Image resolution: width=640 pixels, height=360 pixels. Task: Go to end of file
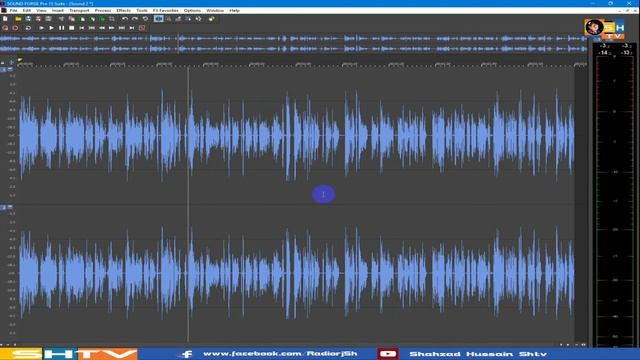pos(132,28)
